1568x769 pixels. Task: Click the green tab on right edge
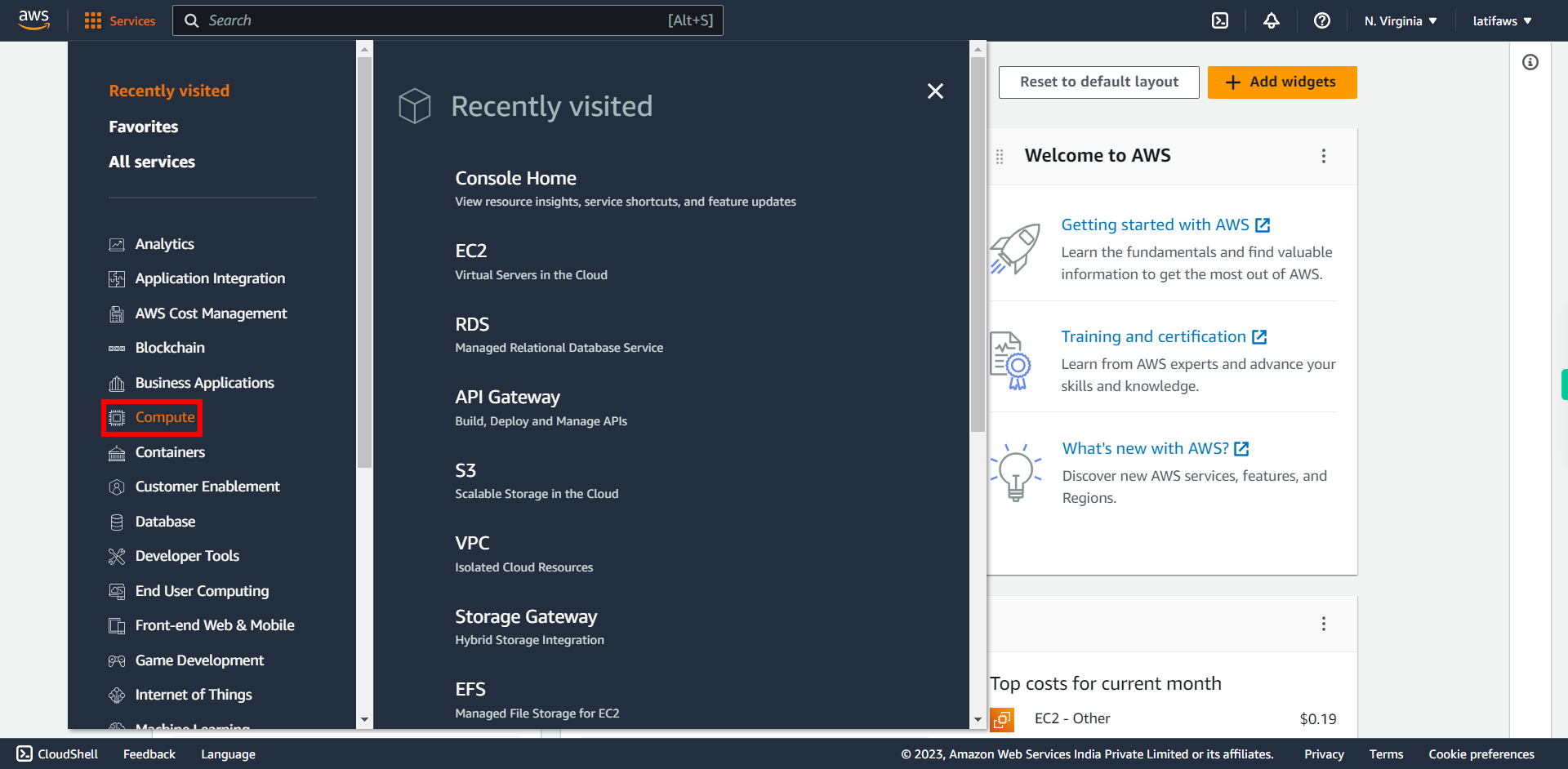pos(1564,384)
